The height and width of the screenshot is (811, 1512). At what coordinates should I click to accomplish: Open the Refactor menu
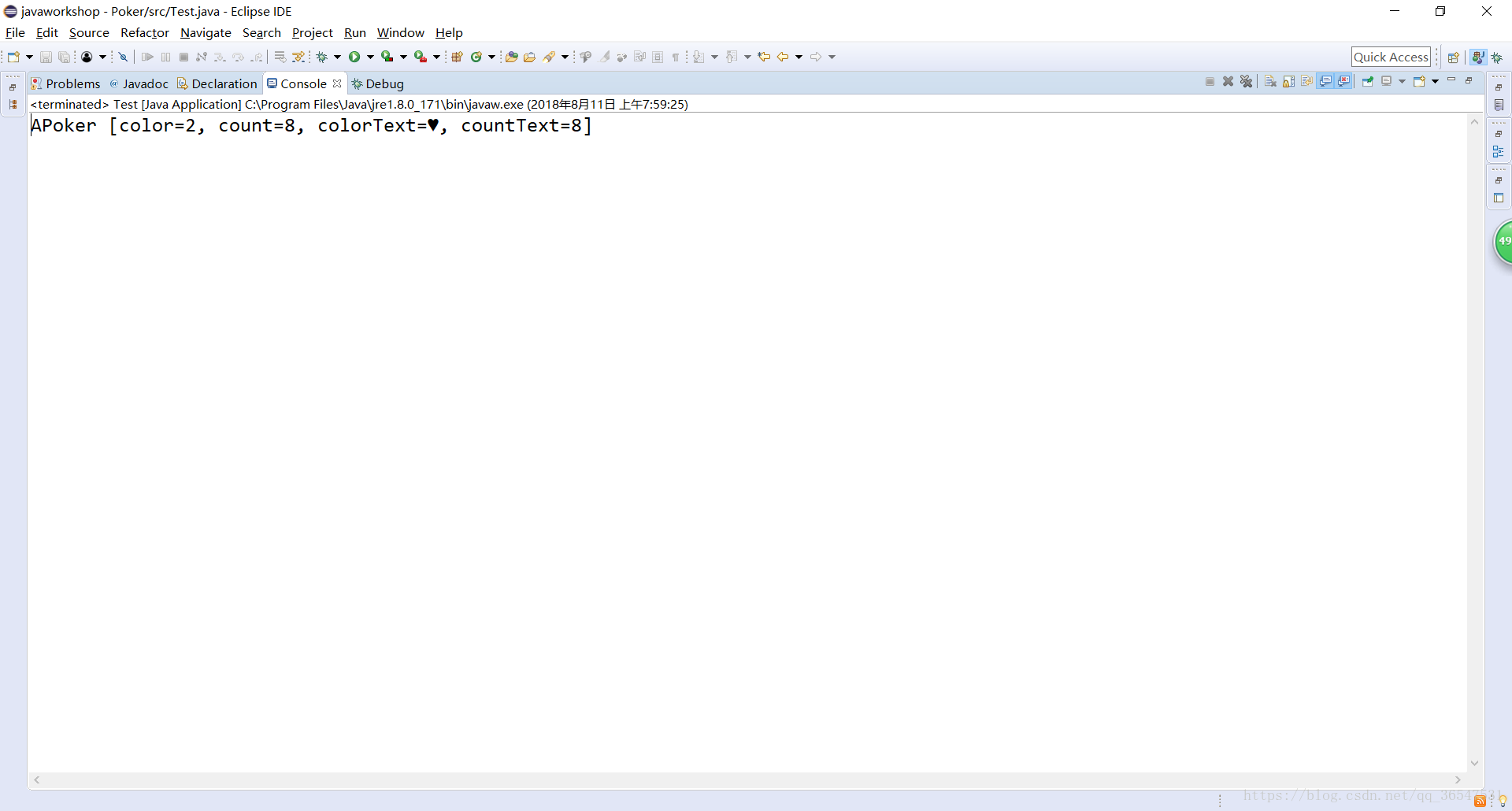145,32
